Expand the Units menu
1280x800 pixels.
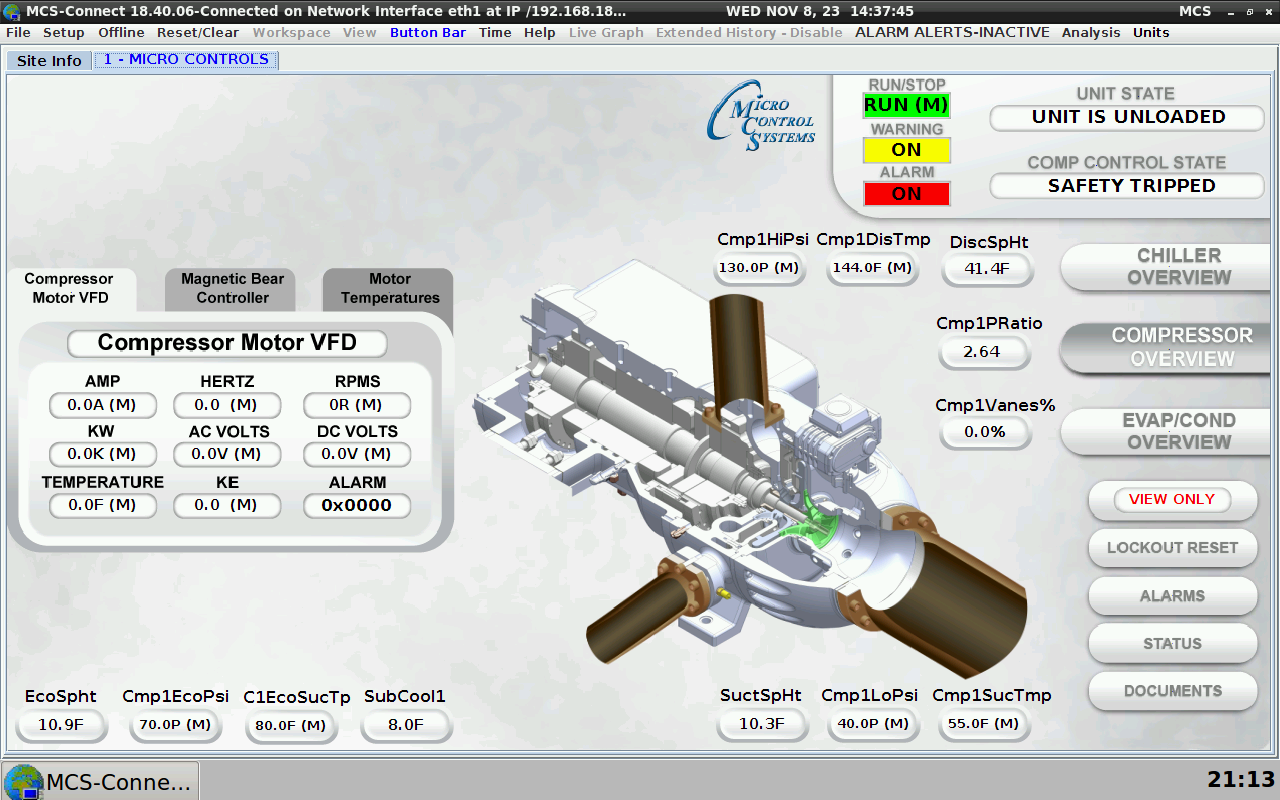tap(1151, 32)
